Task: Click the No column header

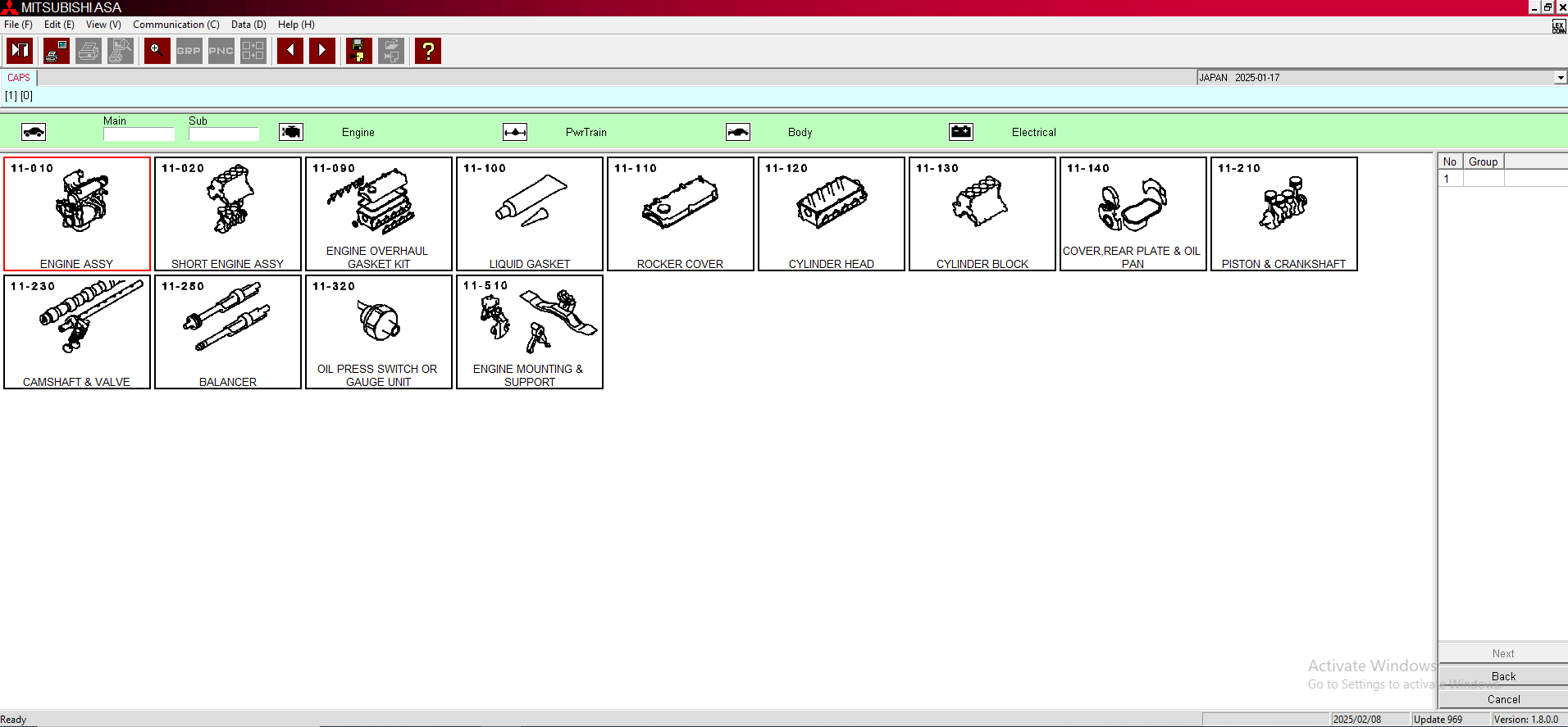Action: 1450,161
